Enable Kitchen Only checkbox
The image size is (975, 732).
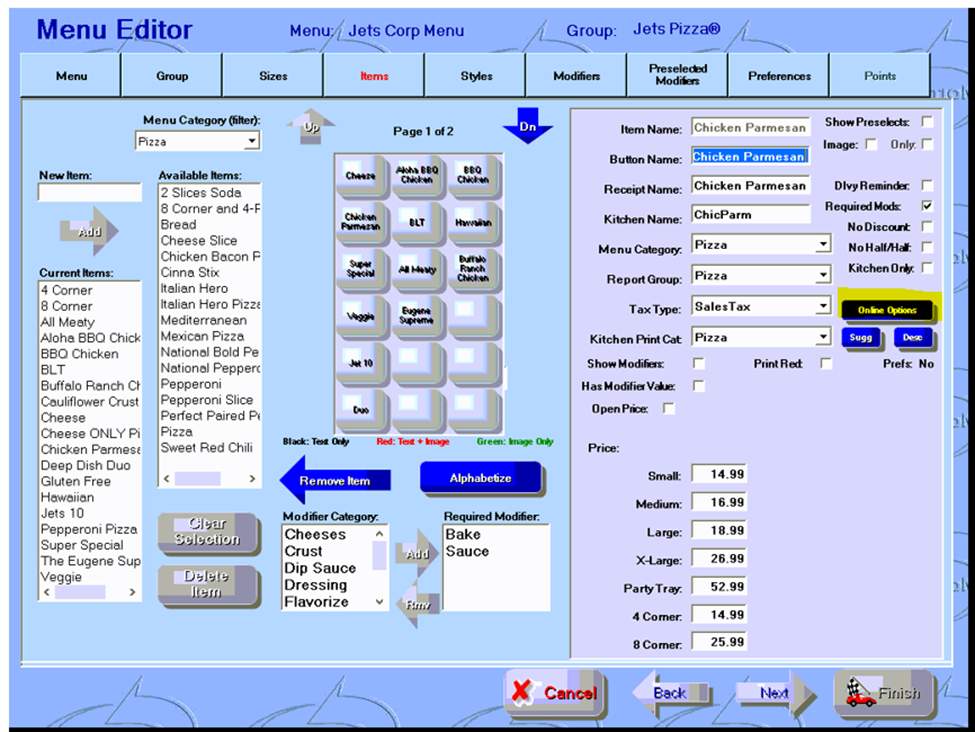tap(926, 268)
